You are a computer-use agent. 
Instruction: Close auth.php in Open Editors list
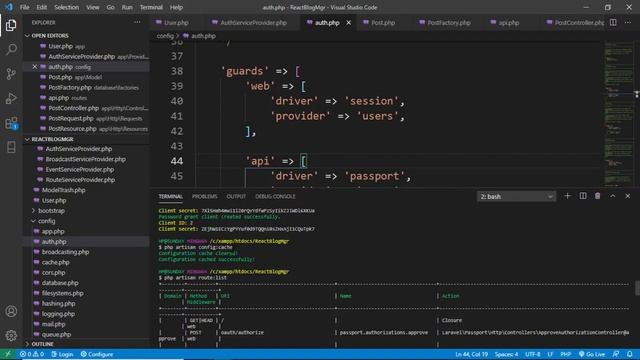pyautogui.click(x=35, y=67)
